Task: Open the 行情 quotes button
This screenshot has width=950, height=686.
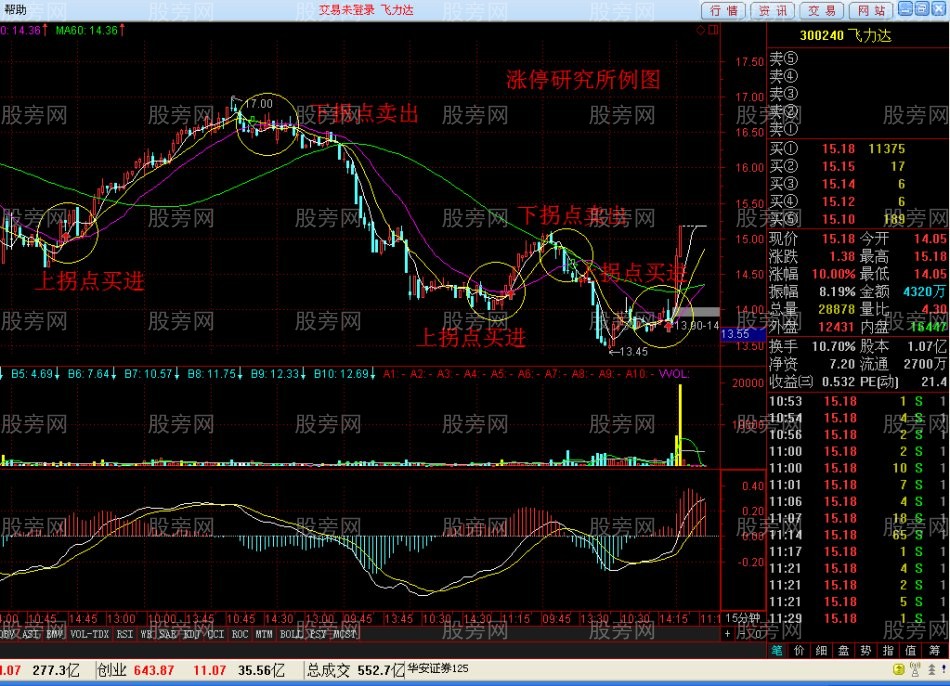Action: [x=724, y=10]
